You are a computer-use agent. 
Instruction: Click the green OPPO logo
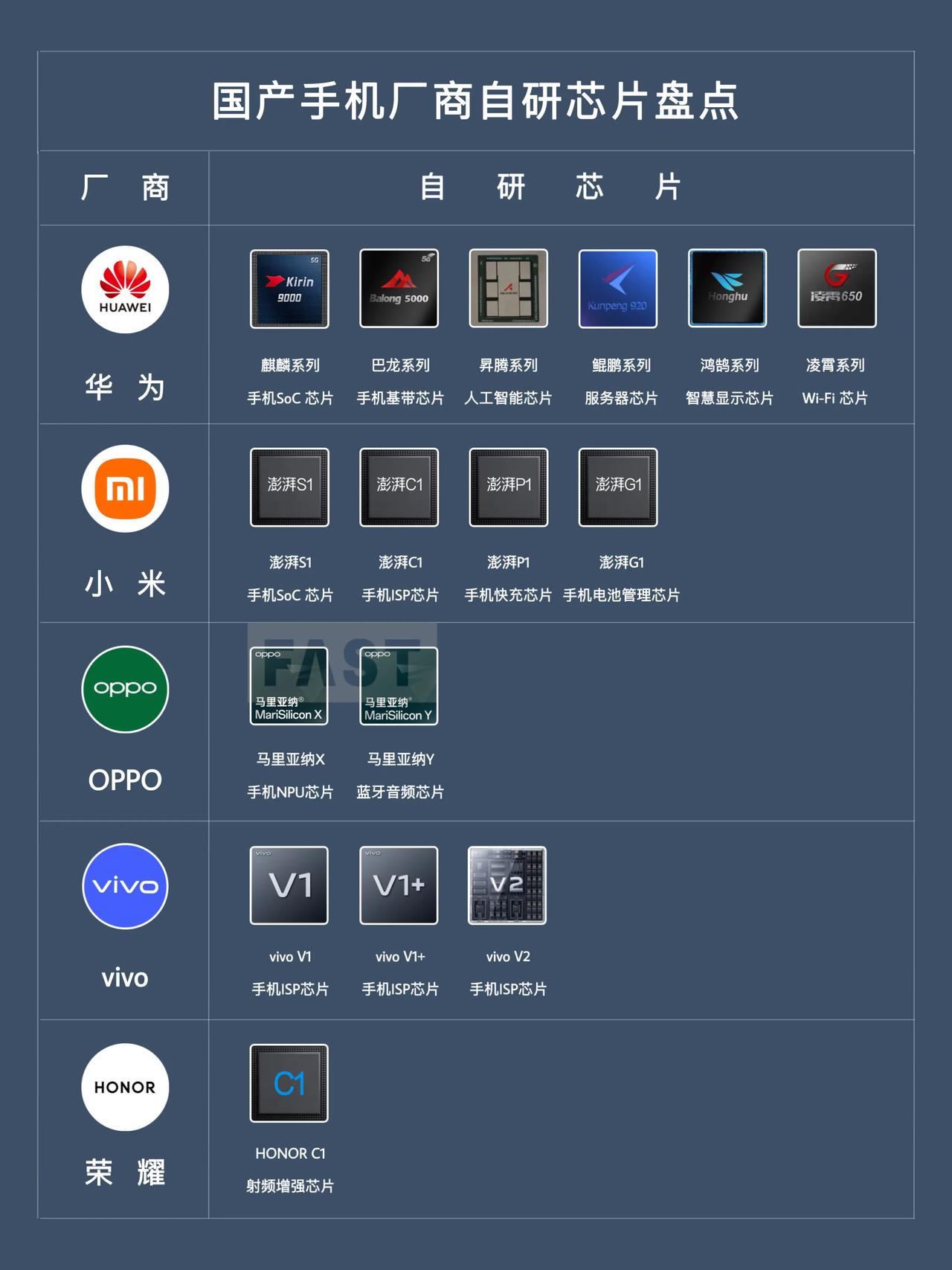(x=125, y=689)
